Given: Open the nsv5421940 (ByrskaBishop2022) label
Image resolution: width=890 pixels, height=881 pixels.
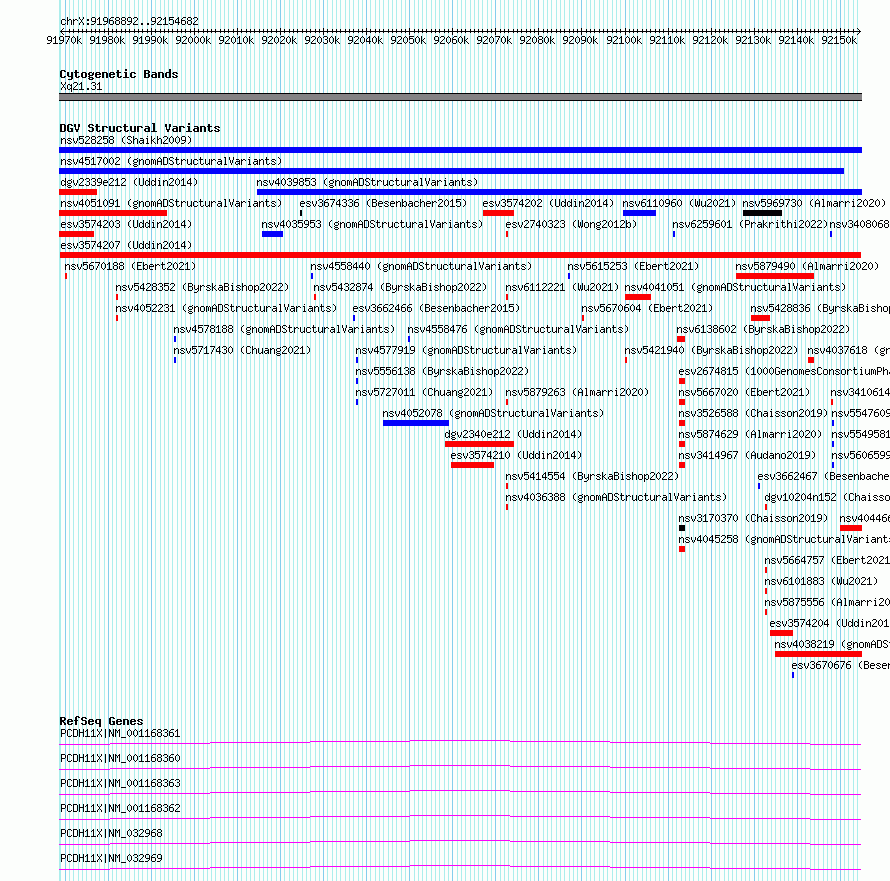Looking at the screenshot, I should point(711,350).
